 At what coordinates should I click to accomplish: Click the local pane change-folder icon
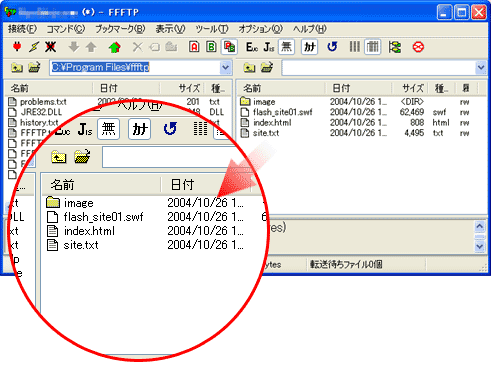pyautogui.click(x=34, y=68)
